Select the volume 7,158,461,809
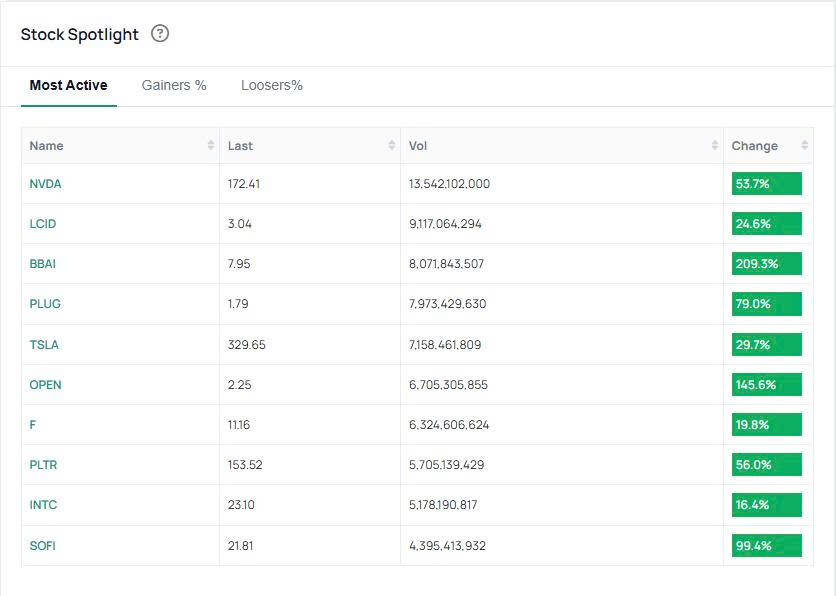 445,345
